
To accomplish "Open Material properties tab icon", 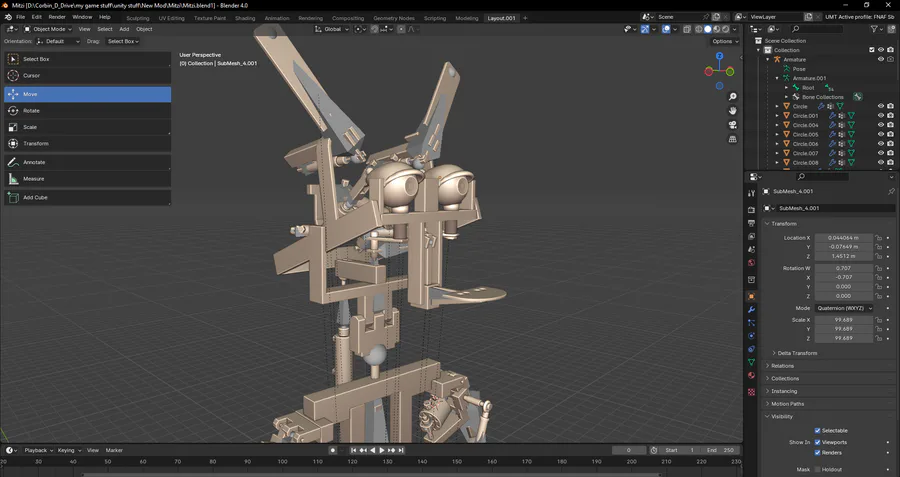I will point(751,375).
